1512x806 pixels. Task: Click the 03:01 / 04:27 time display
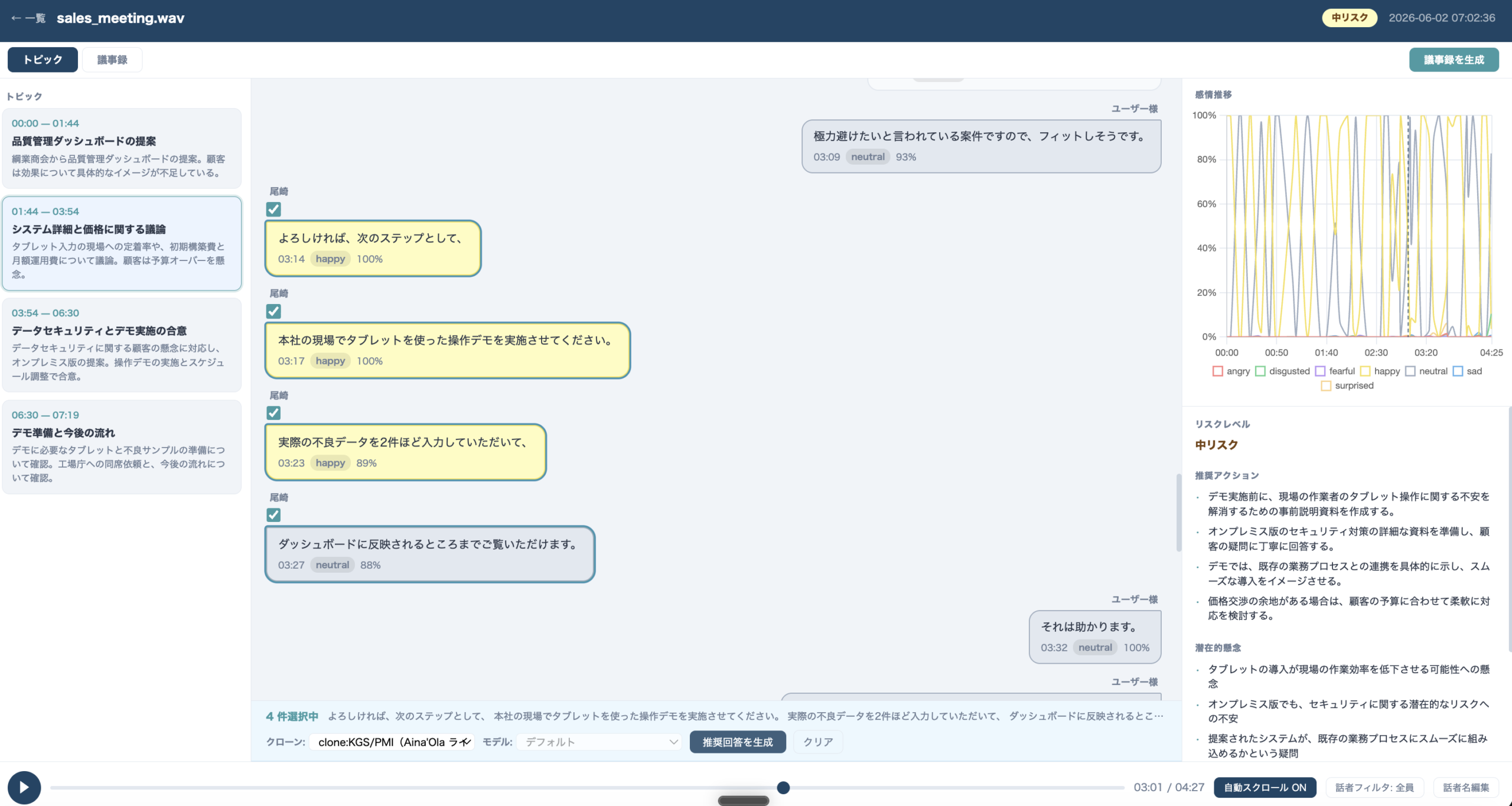tap(1168, 787)
